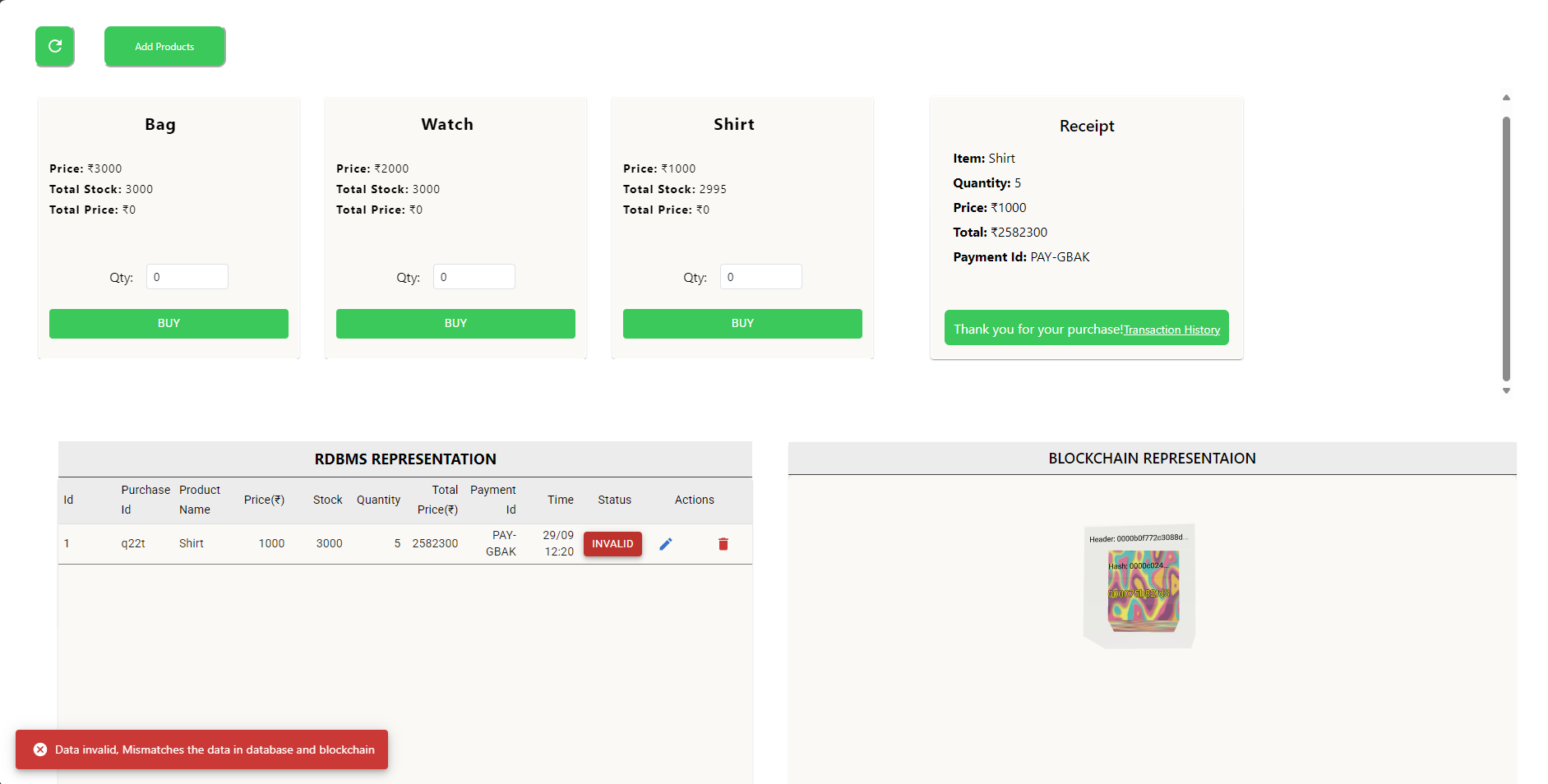Click the INVALID status badge
Image resolution: width=1548 pixels, height=784 pixels.
(612, 544)
